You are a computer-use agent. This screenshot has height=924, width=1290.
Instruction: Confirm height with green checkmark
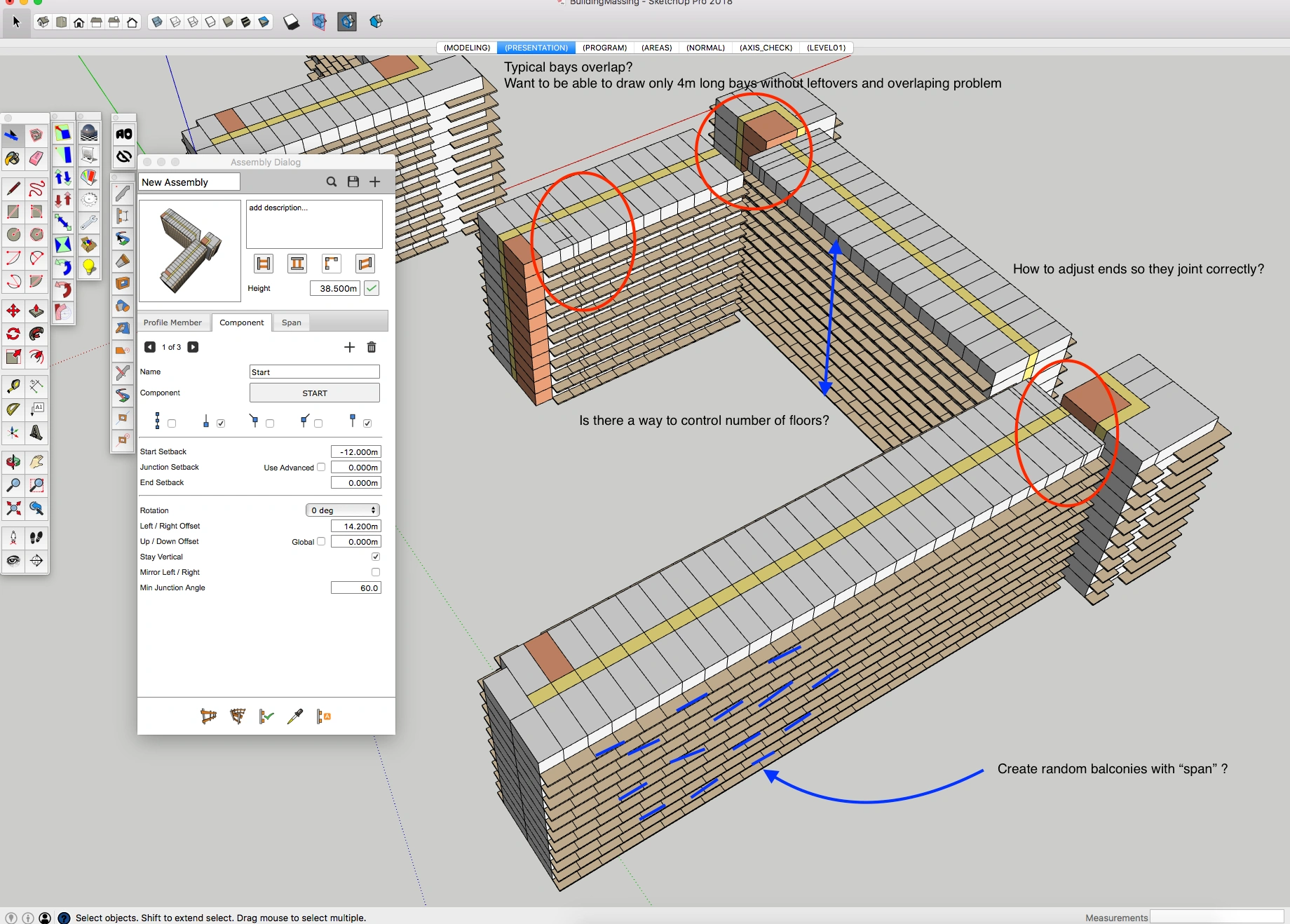[372, 288]
